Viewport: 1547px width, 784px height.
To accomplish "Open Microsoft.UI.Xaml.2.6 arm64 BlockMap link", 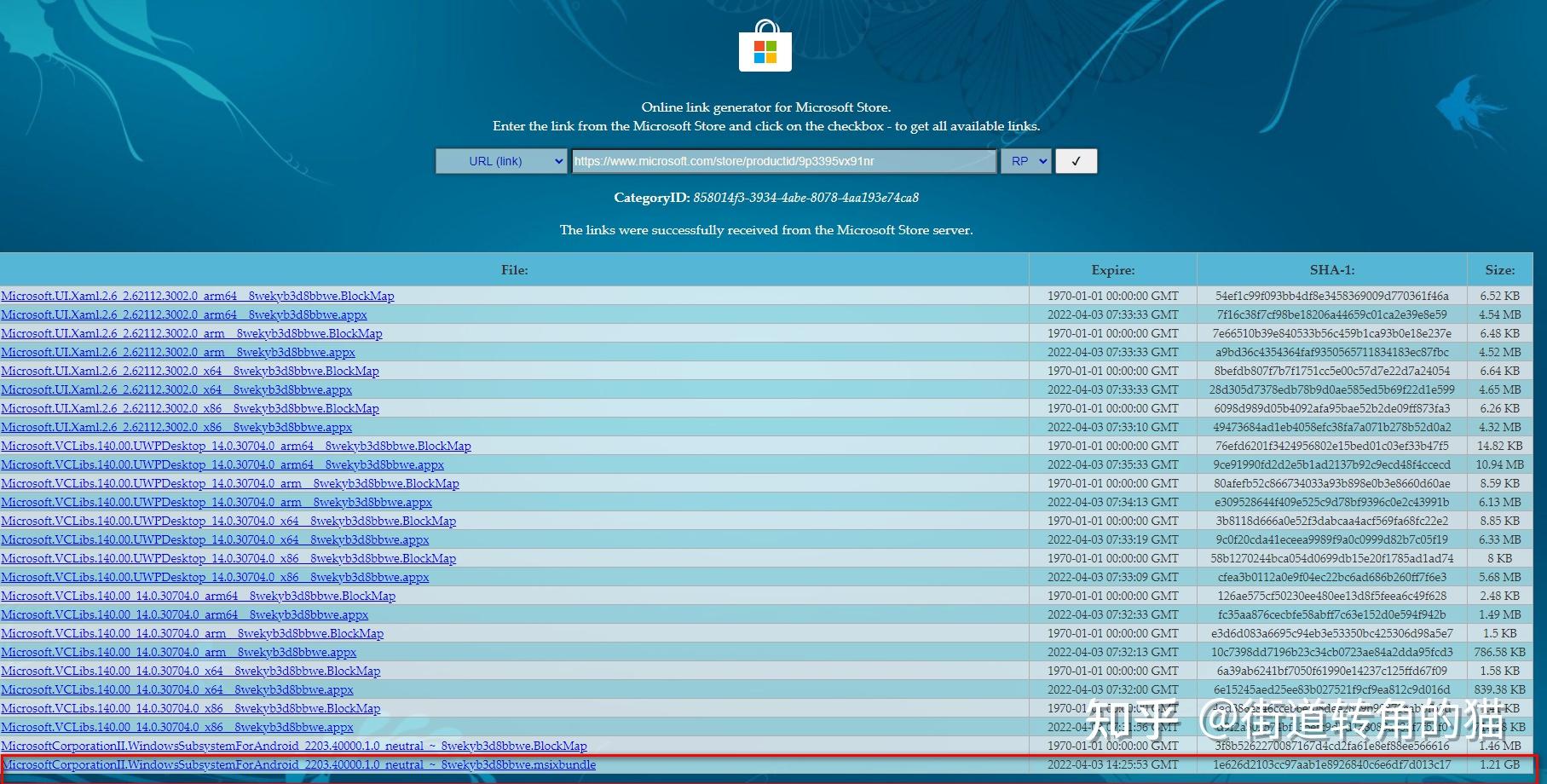I will coord(198,297).
